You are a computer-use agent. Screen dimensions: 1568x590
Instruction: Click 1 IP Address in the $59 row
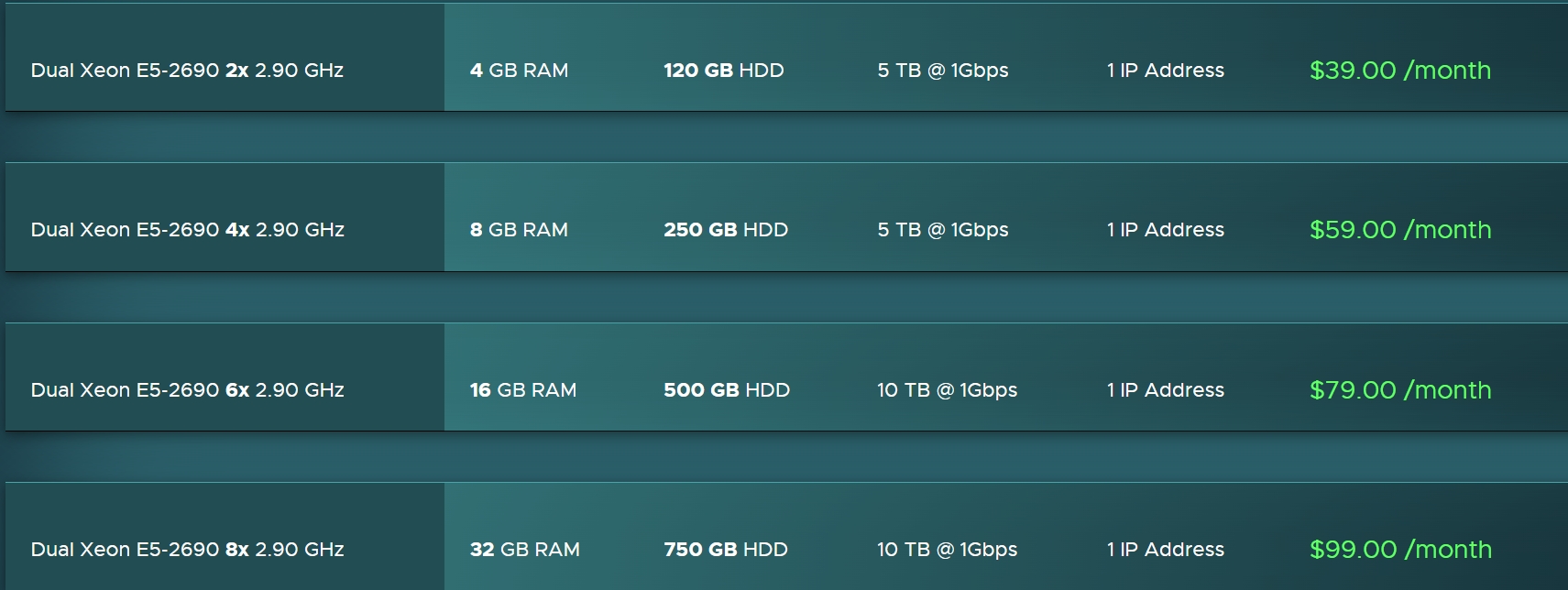coord(1165,230)
